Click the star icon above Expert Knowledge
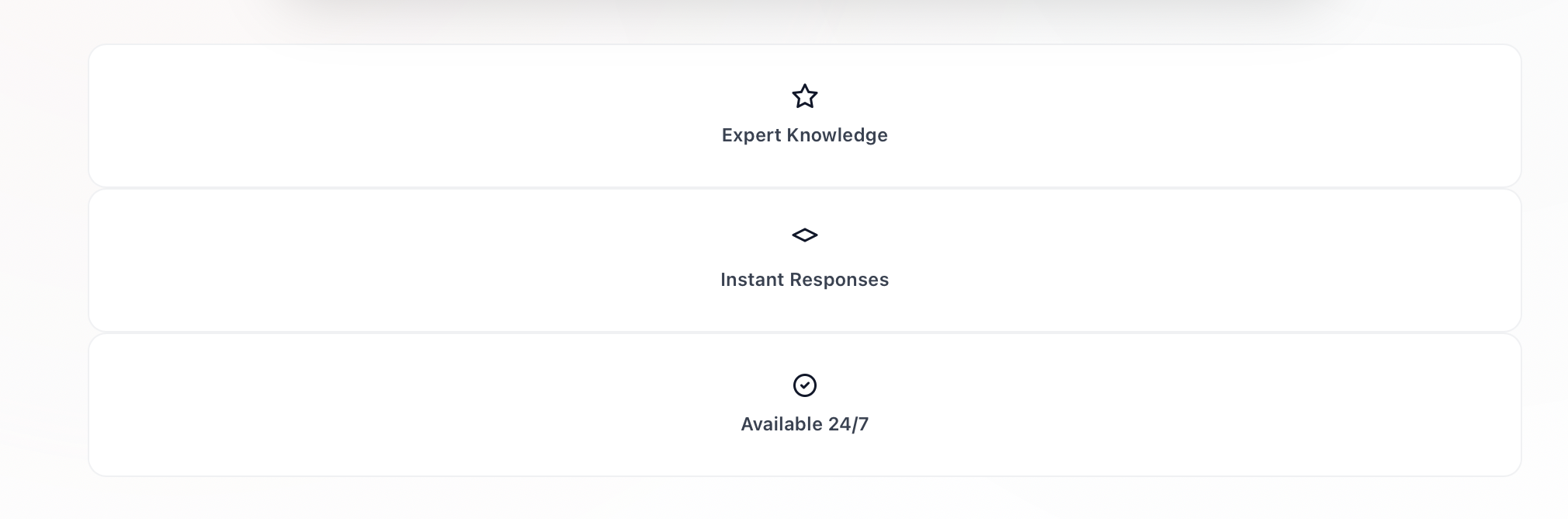Viewport: 1568px width, 519px height. pos(804,96)
